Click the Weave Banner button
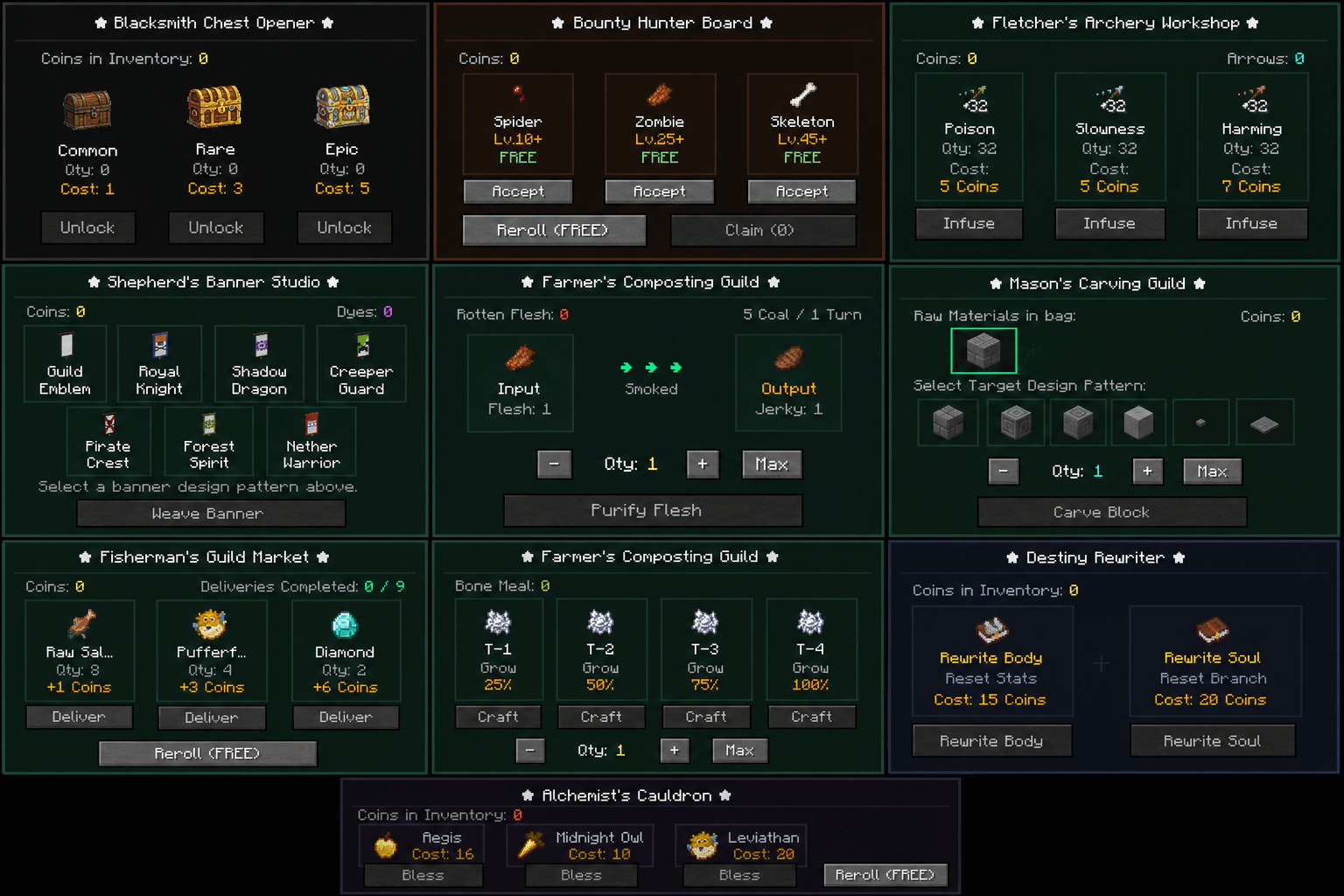 coord(211,513)
